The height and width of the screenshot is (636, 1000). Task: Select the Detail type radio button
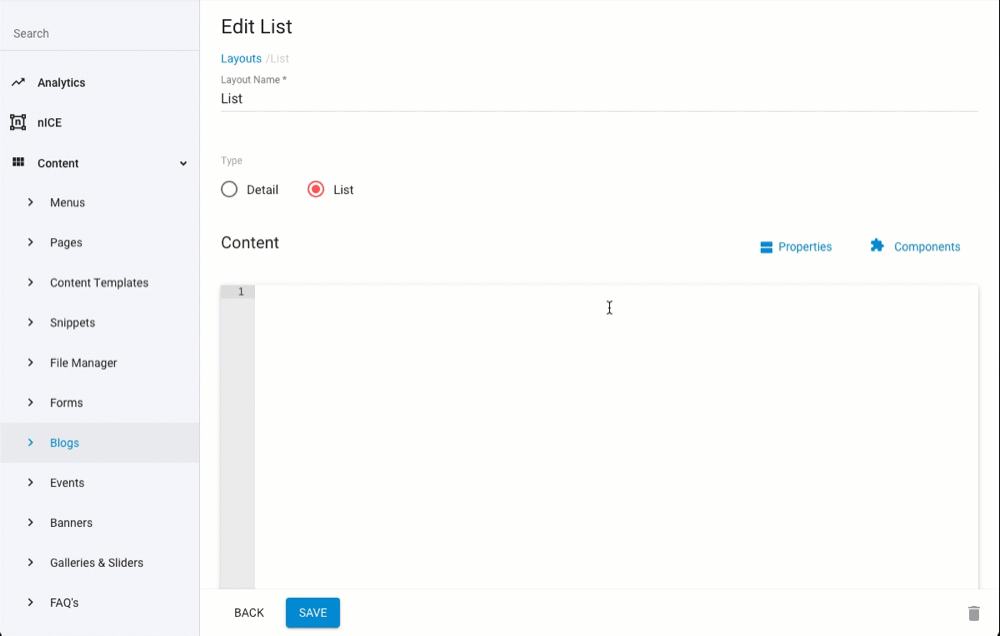(229, 189)
